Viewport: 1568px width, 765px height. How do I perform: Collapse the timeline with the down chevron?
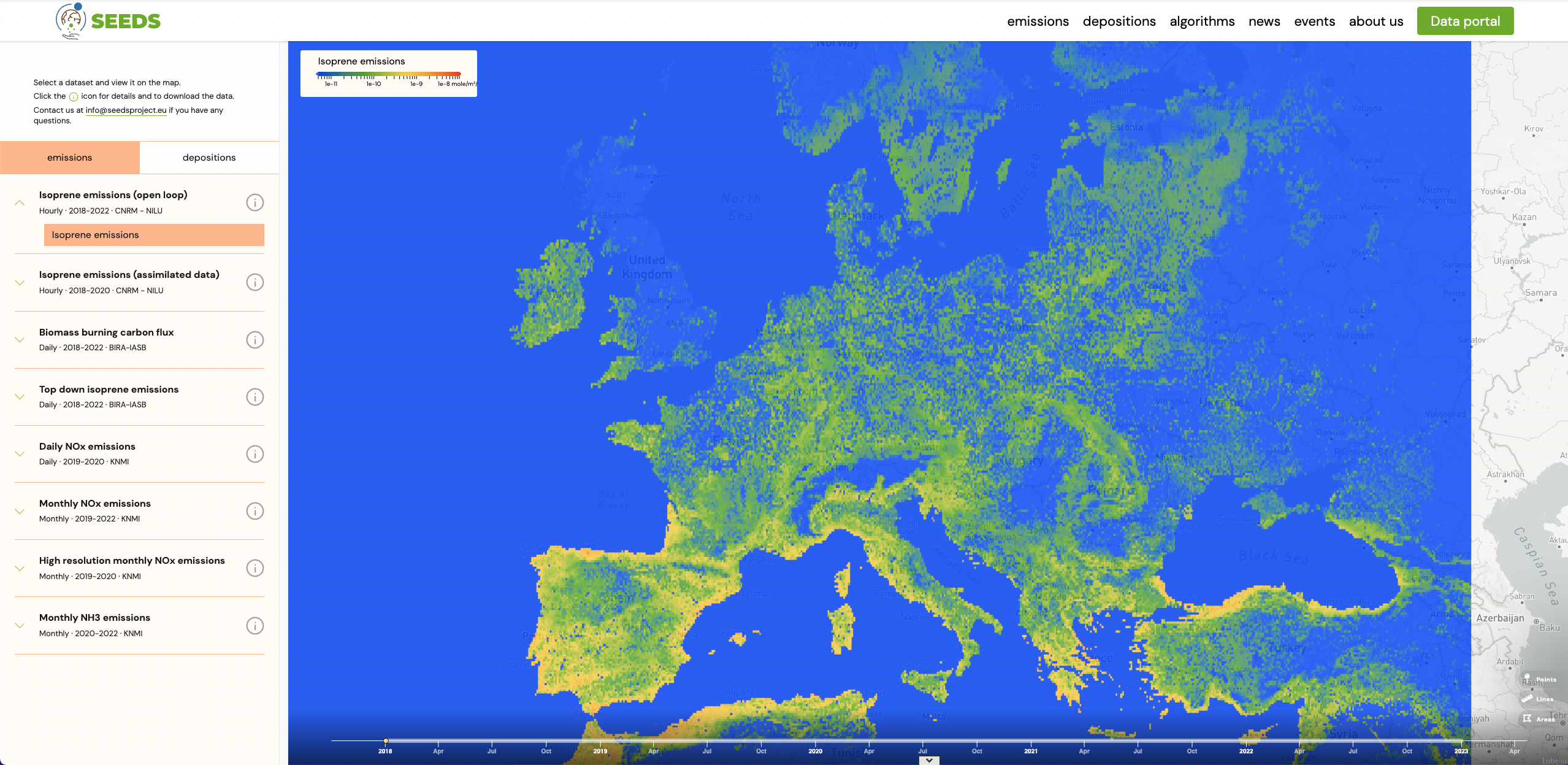tap(929, 760)
